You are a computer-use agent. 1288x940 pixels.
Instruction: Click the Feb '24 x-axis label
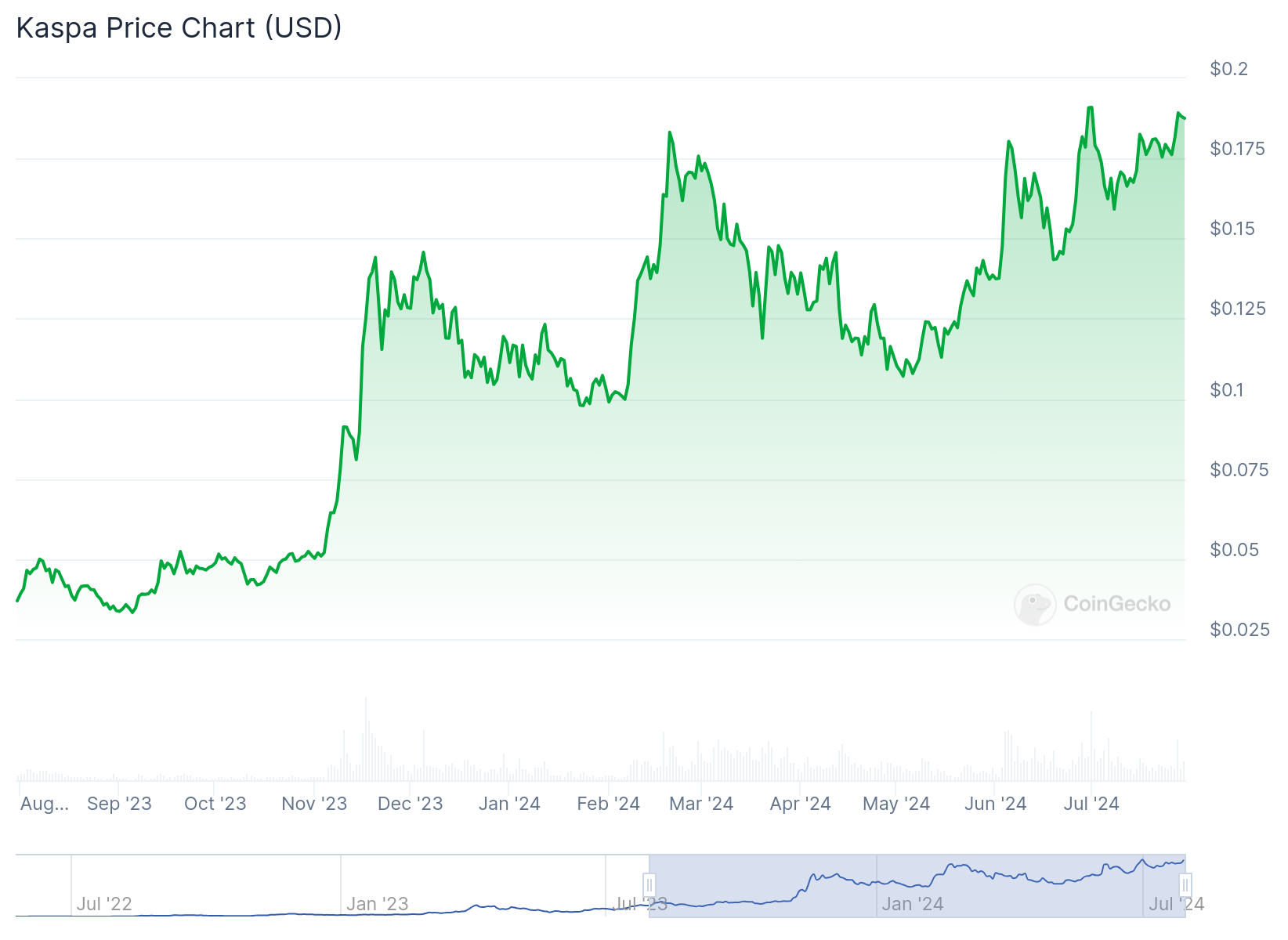[608, 804]
